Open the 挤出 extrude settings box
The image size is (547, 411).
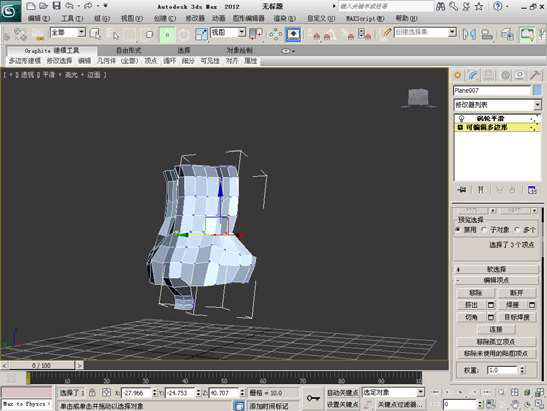[x=491, y=305]
